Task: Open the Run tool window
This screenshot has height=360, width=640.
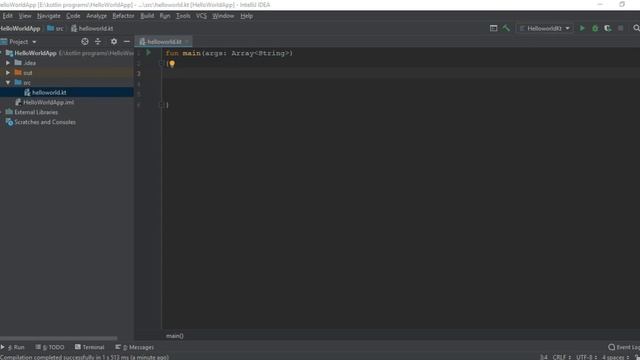Action: 13,347
